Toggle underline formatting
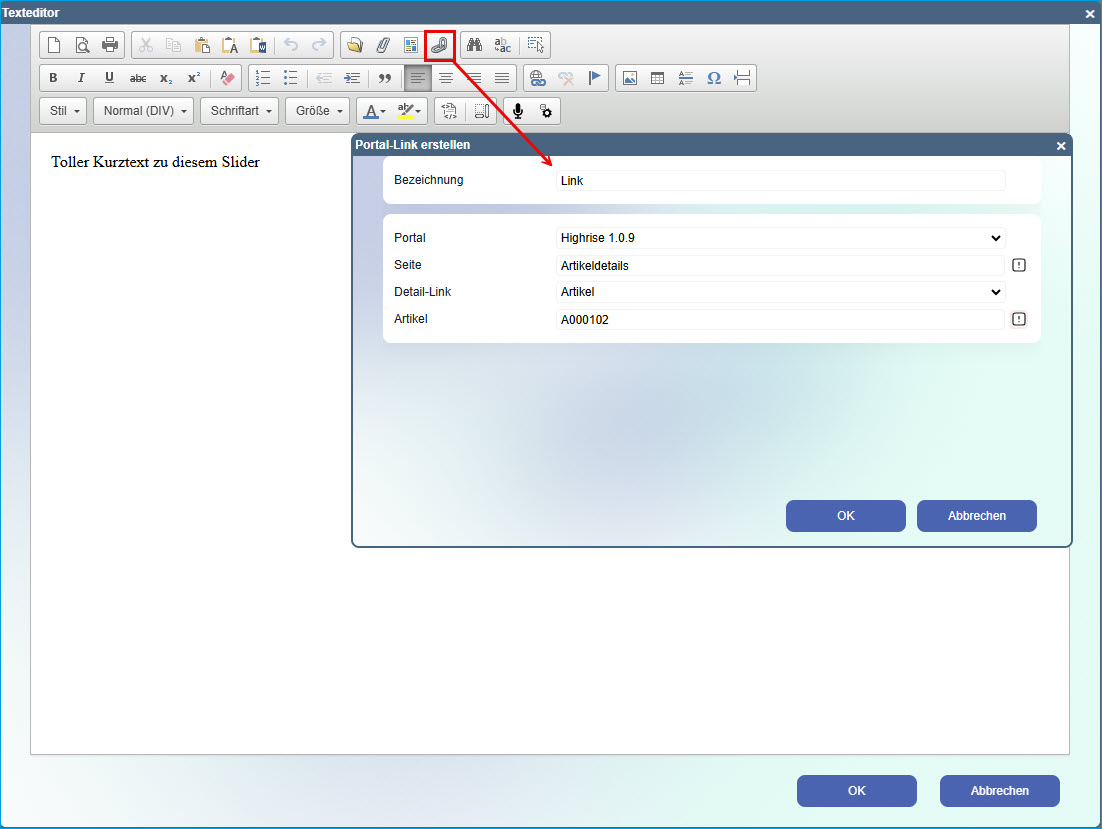The width and height of the screenshot is (1102, 829). tap(110, 78)
